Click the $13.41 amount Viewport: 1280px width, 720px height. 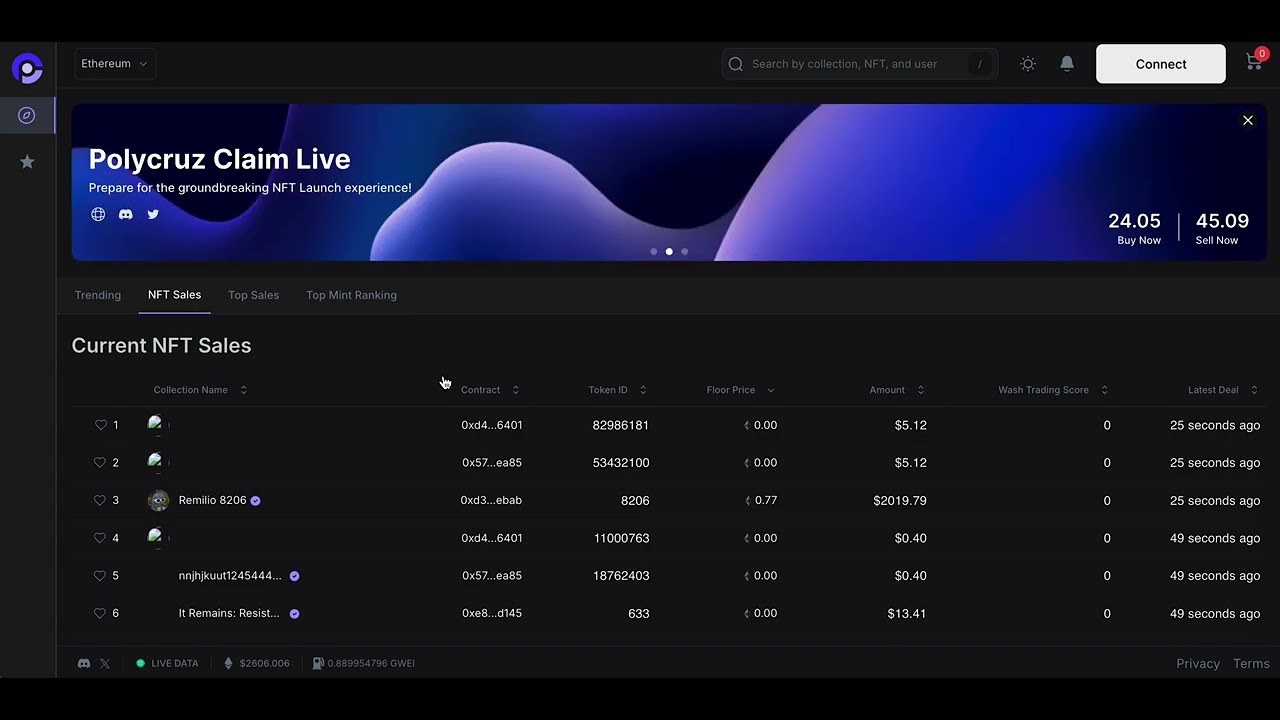coord(907,613)
